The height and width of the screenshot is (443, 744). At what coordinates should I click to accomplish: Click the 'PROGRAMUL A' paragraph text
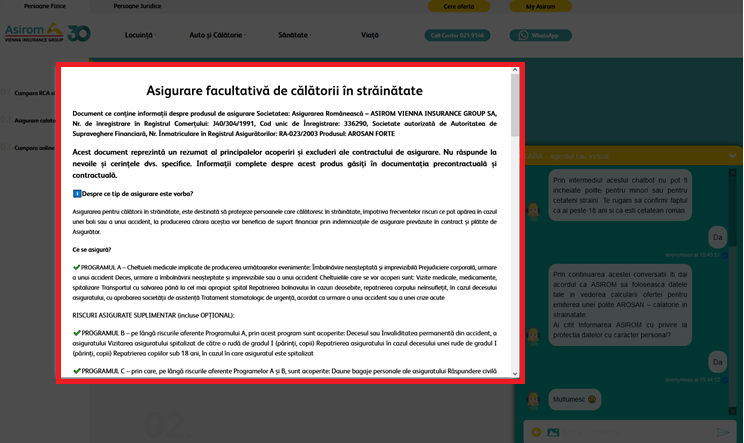click(x=285, y=283)
